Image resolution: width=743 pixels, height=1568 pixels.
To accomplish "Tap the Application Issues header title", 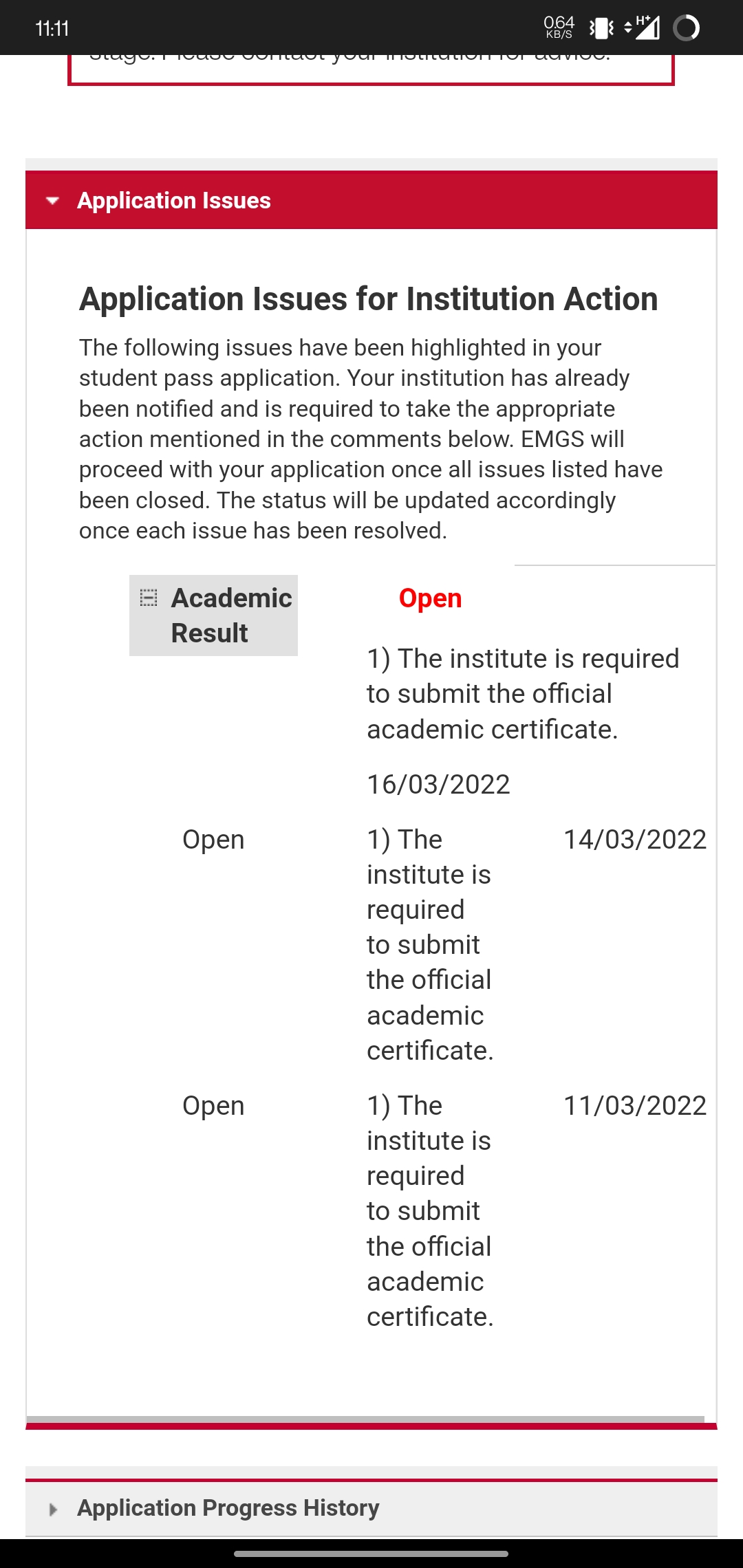I will [x=174, y=201].
